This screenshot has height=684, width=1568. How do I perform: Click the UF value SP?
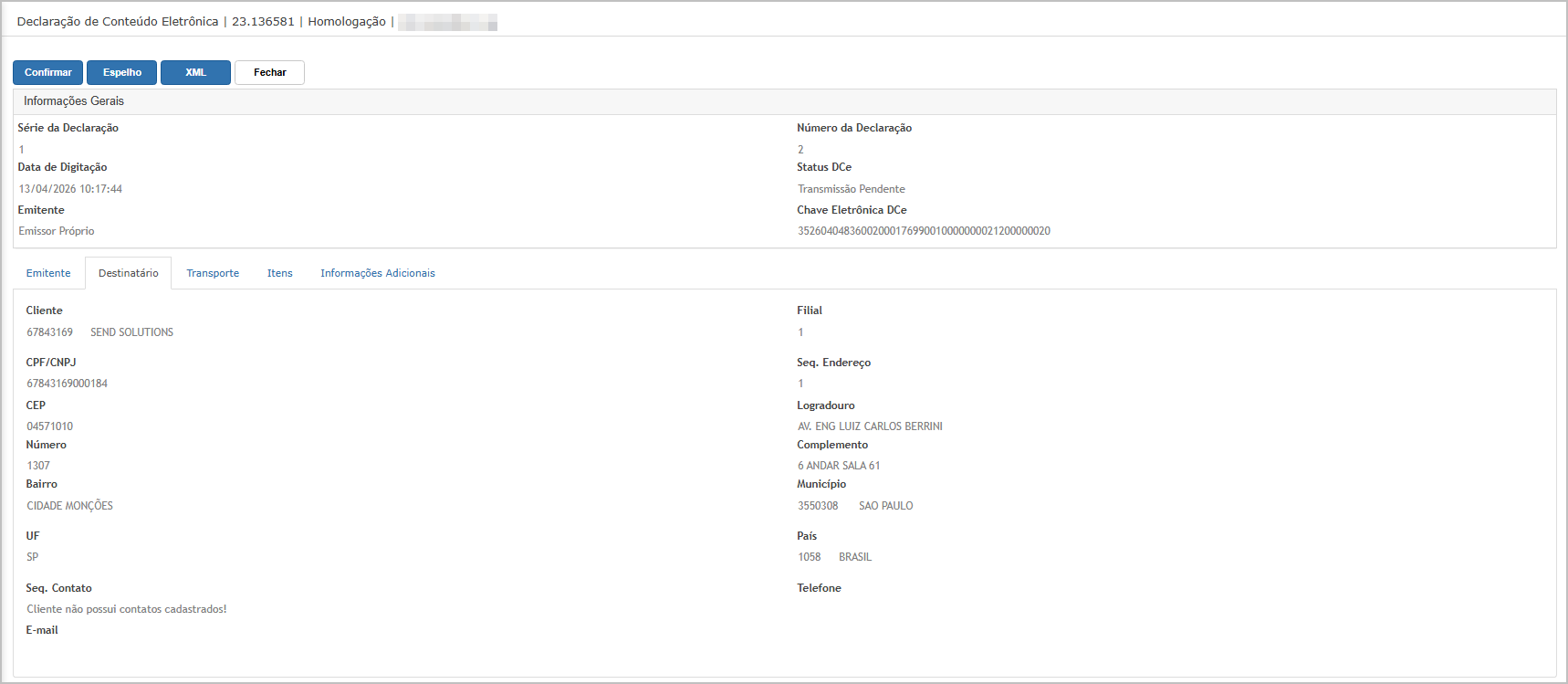(33, 557)
